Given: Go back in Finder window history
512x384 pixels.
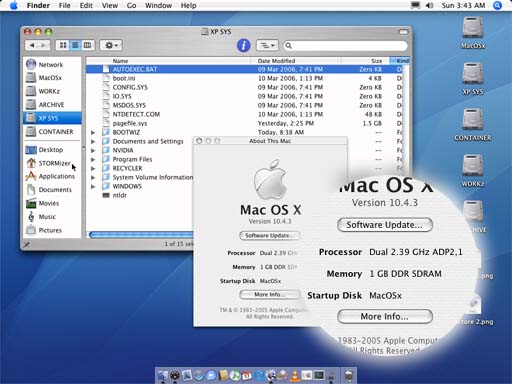Looking at the screenshot, I should tap(31, 45).
